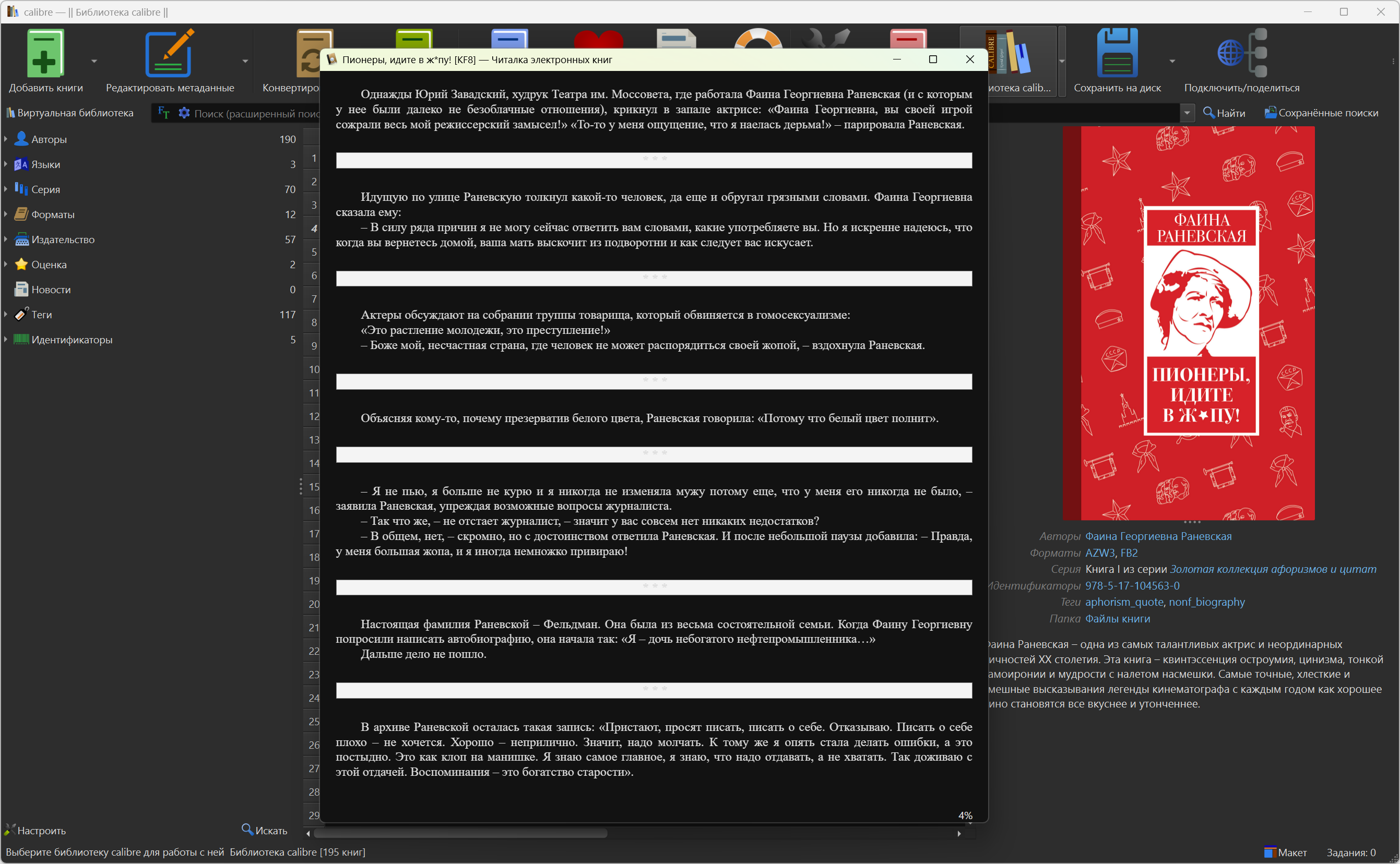
Task: Open Файлы книги folder link
Action: tap(1118, 618)
